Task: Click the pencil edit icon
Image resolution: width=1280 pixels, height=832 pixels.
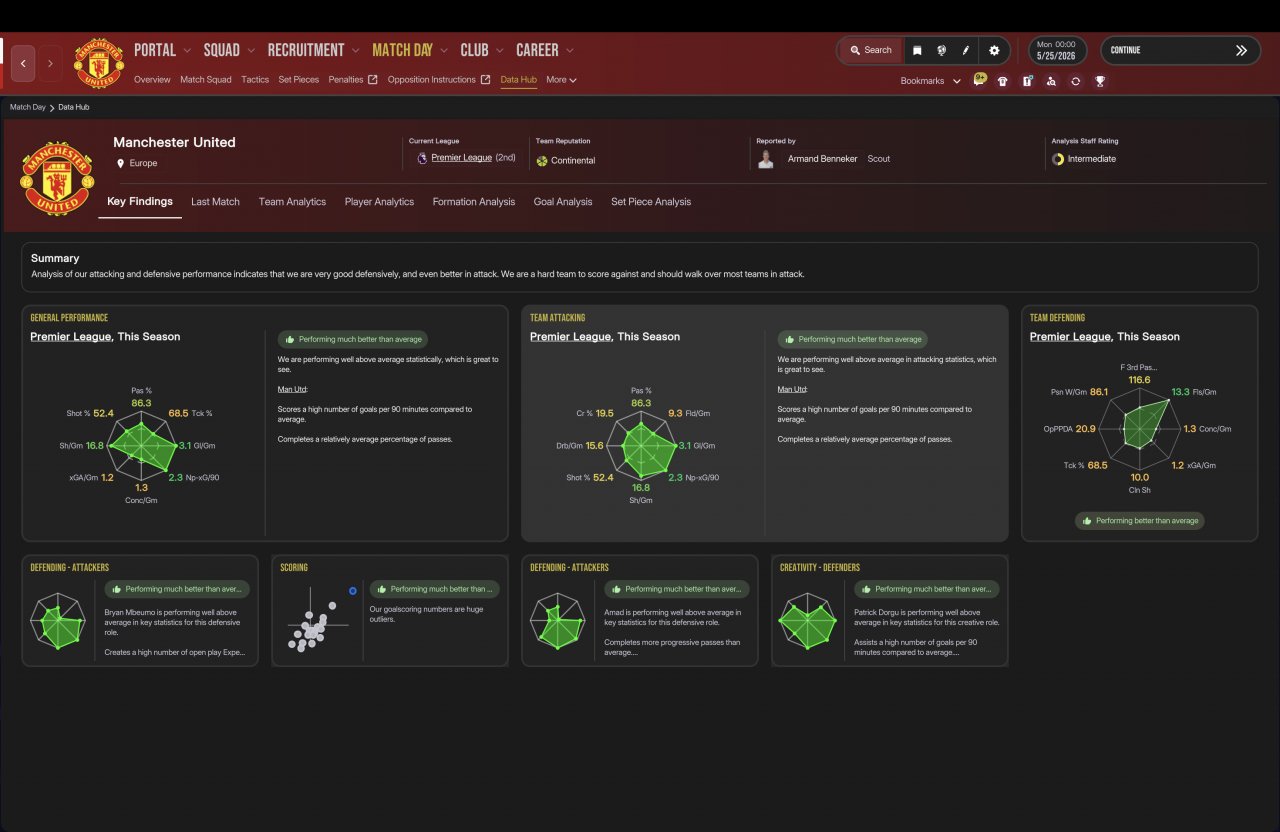Action: point(966,50)
